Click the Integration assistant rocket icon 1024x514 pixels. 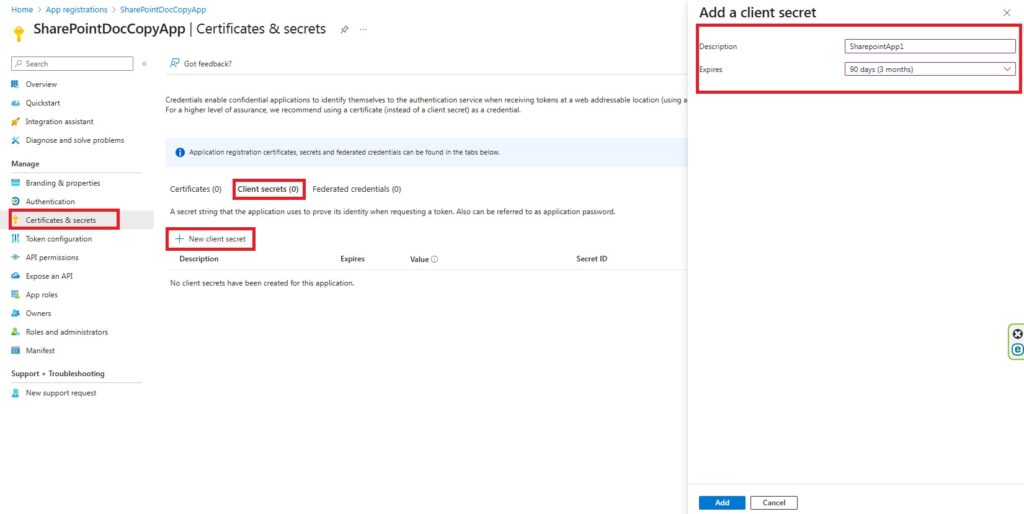coord(15,122)
